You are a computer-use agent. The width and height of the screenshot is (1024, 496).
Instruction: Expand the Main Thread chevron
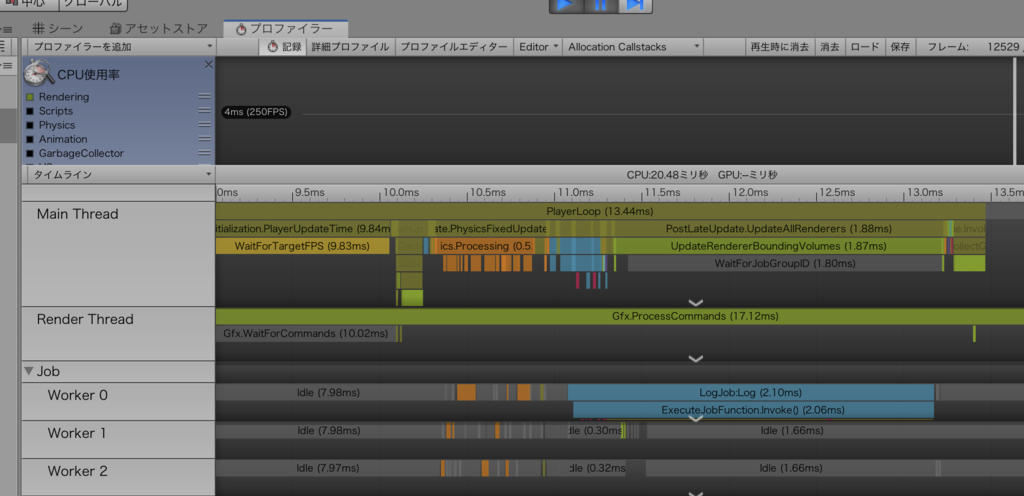click(x=696, y=303)
